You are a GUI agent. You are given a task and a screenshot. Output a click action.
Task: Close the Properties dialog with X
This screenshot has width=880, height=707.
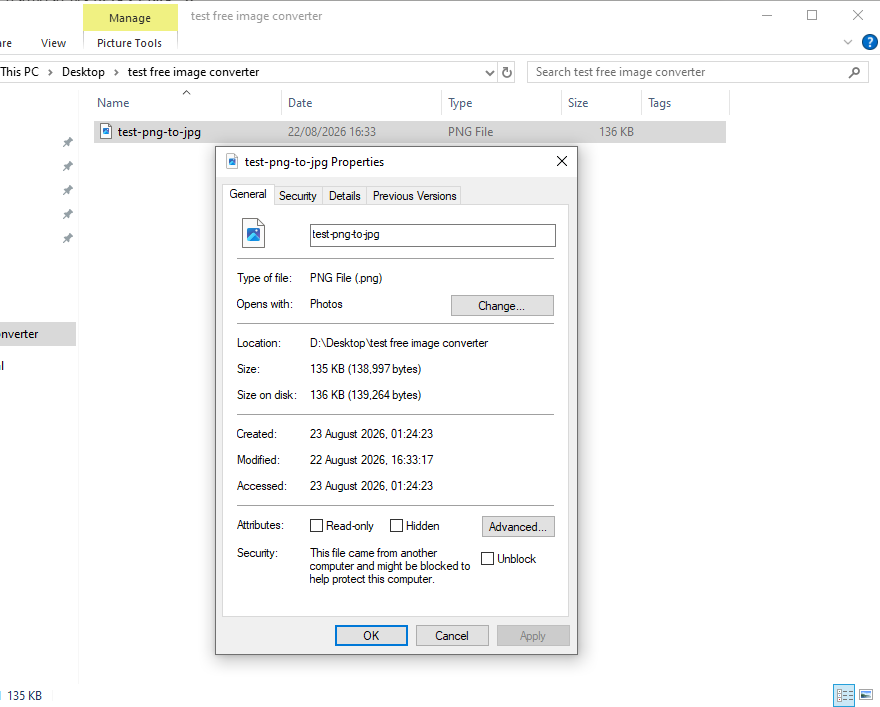tap(562, 161)
